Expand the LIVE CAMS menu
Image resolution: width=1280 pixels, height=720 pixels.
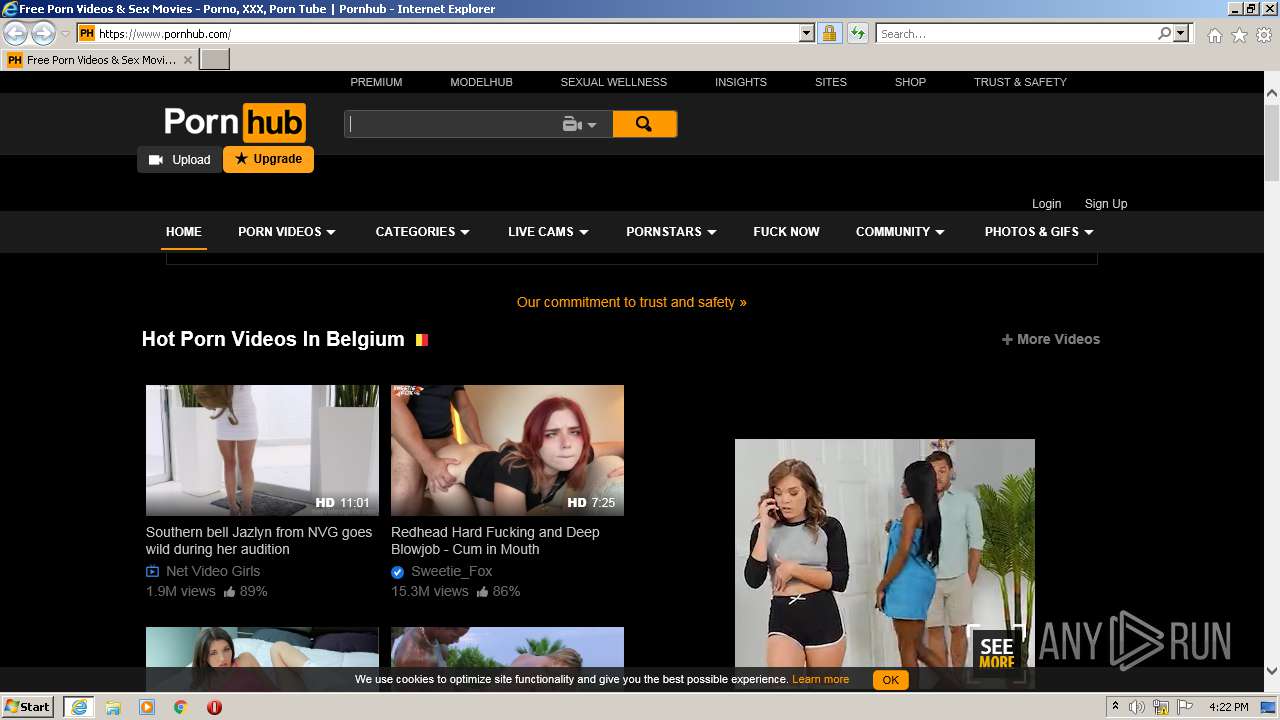(x=548, y=231)
